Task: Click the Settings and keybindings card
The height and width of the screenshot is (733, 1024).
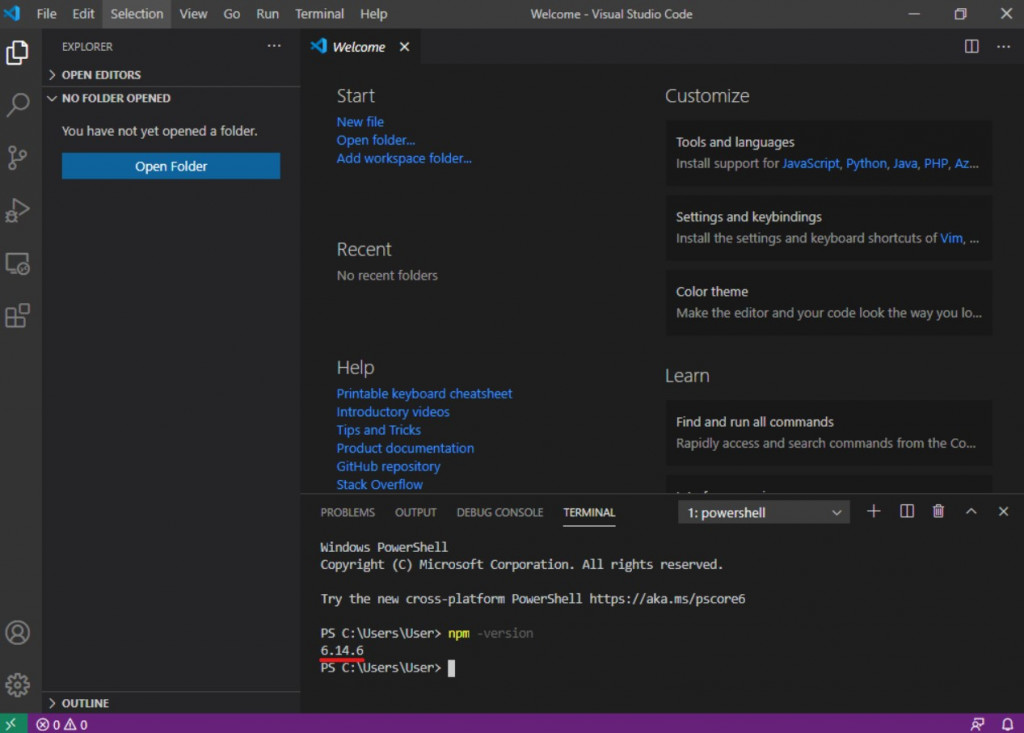Action: pos(829,227)
